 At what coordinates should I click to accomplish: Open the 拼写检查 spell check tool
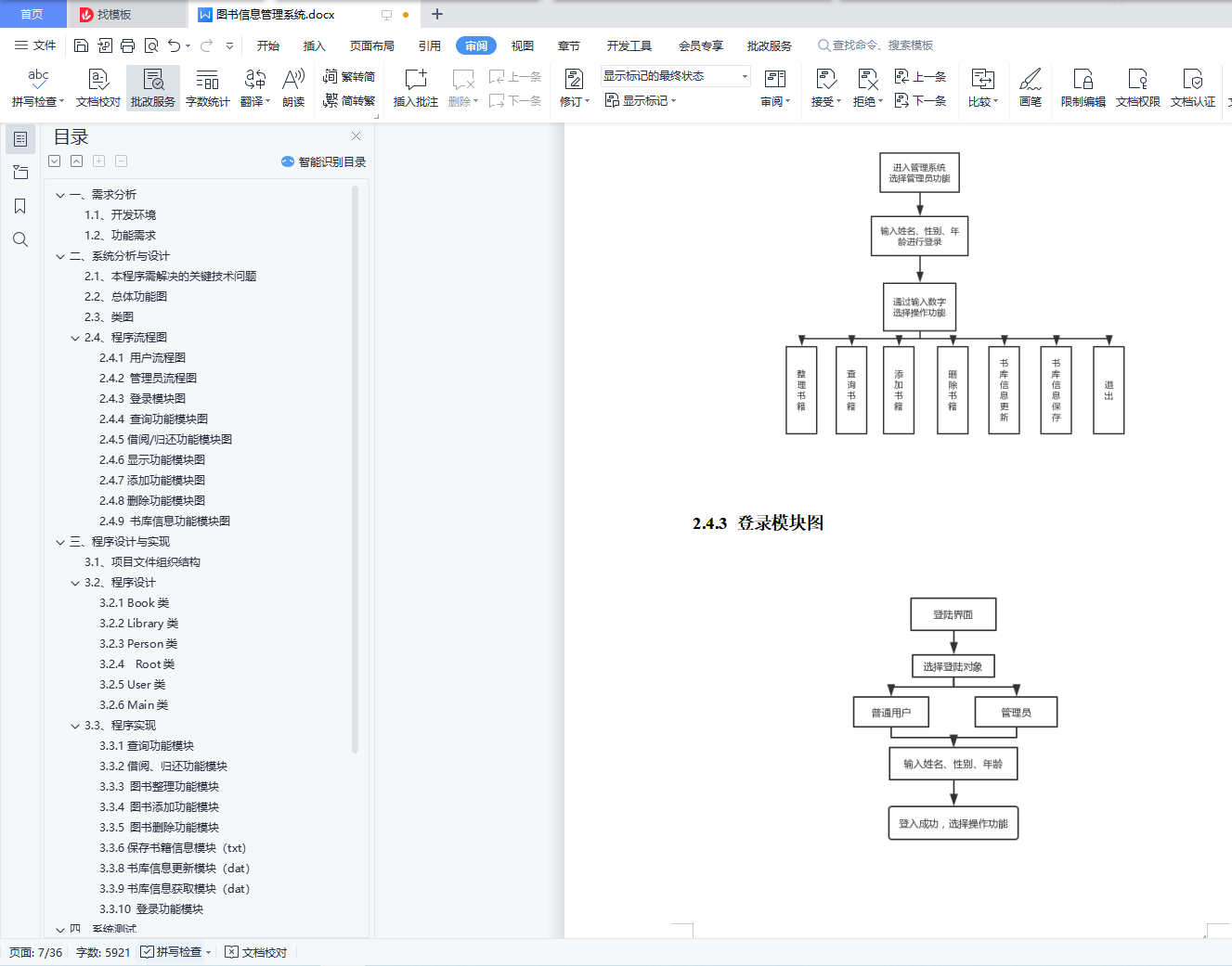pyautogui.click(x=38, y=88)
